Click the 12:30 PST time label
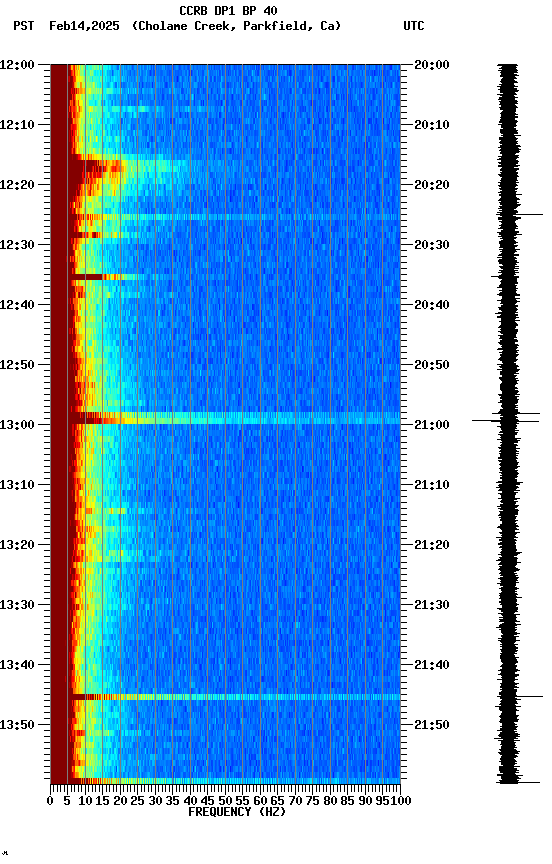 coord(17,245)
